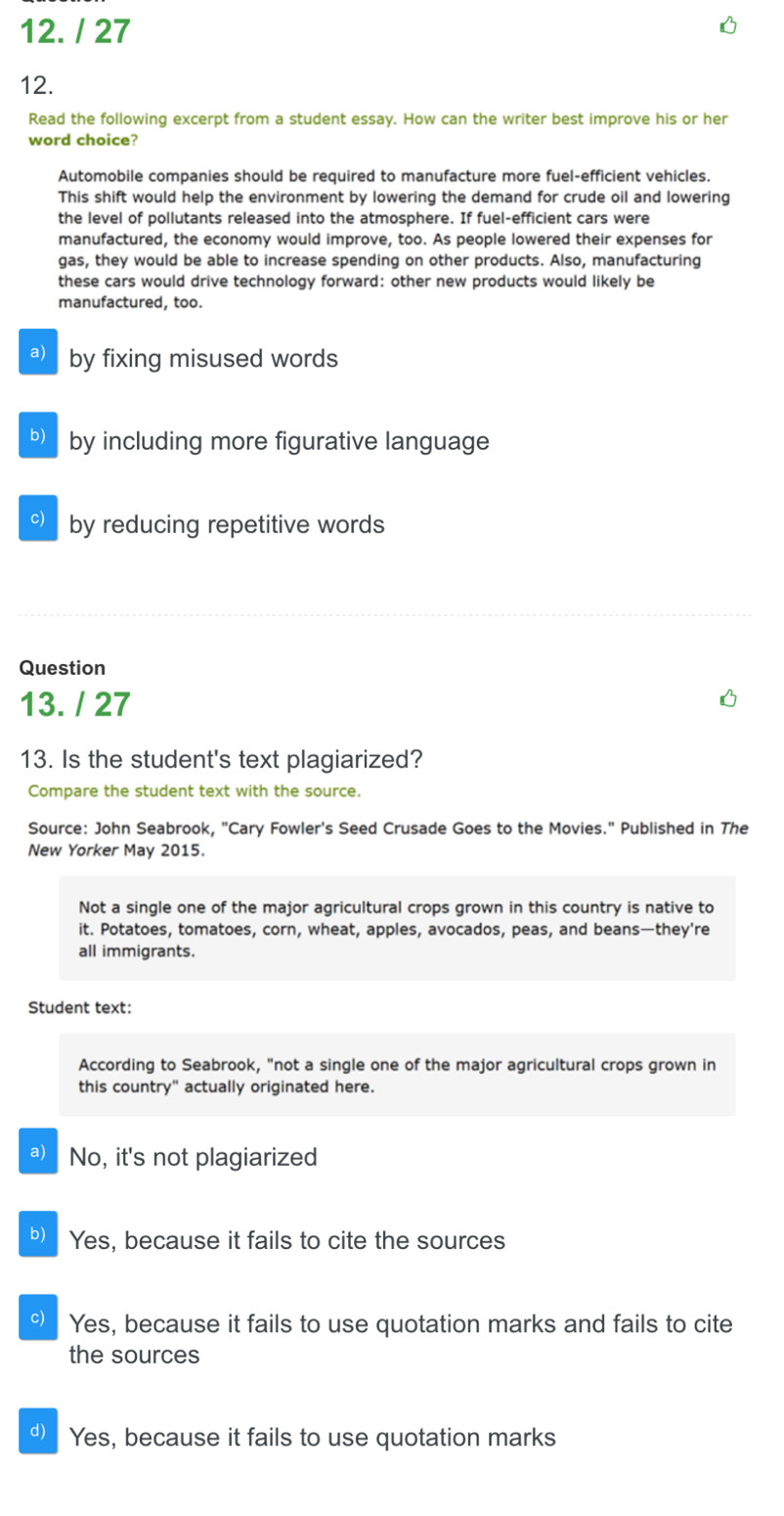Select option b) for question 13
Viewport: 784px width, 1516px height.
click(38, 1236)
